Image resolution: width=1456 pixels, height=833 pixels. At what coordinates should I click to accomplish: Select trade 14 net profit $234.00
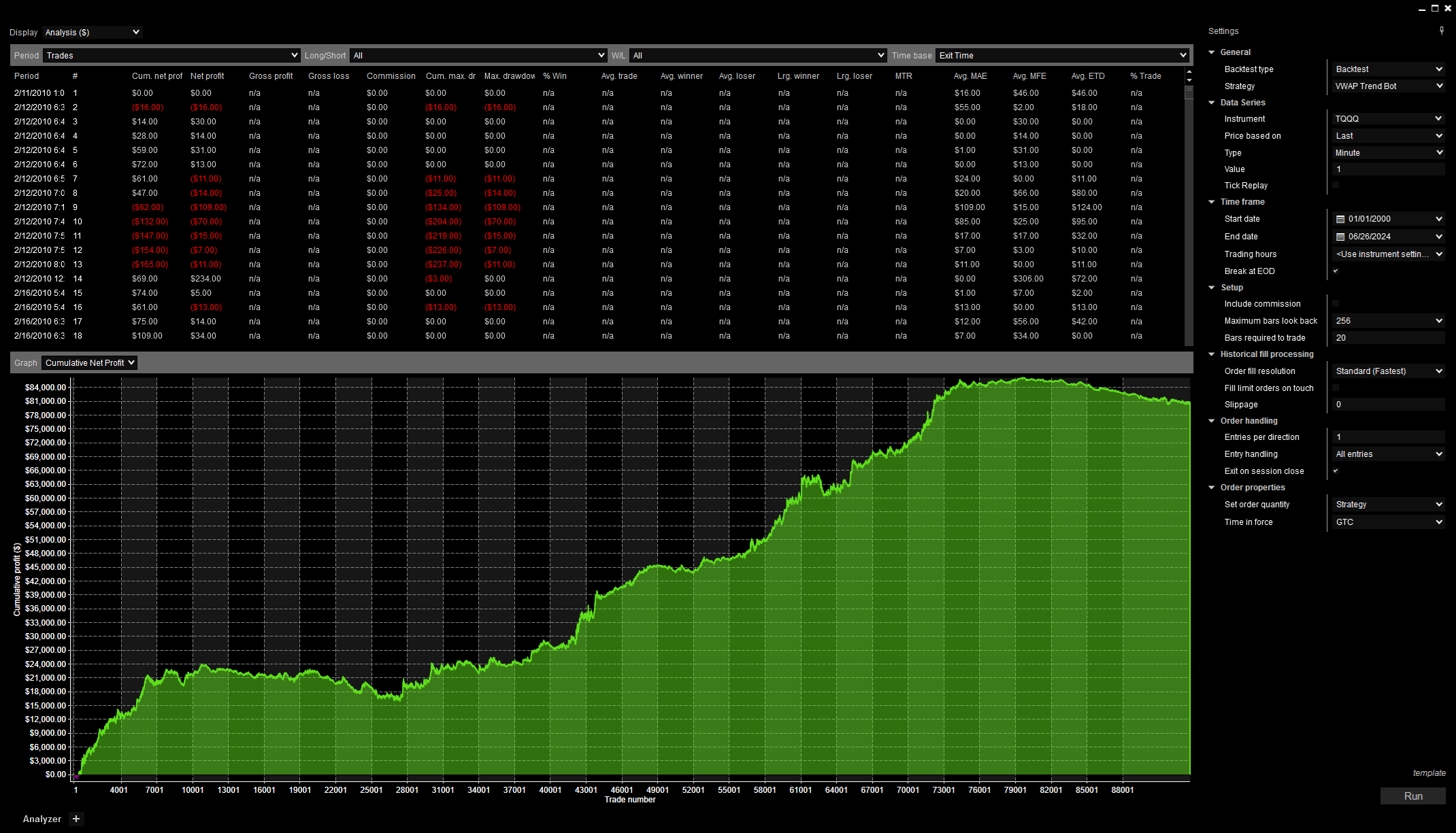click(x=205, y=279)
